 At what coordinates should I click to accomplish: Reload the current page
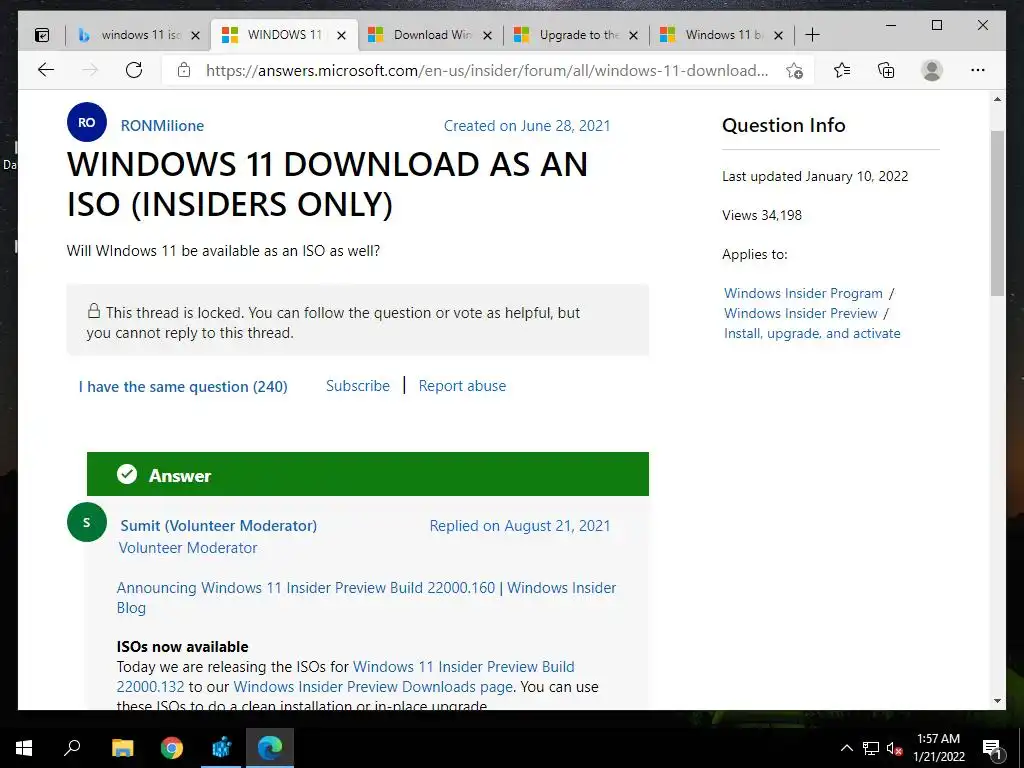tap(134, 70)
